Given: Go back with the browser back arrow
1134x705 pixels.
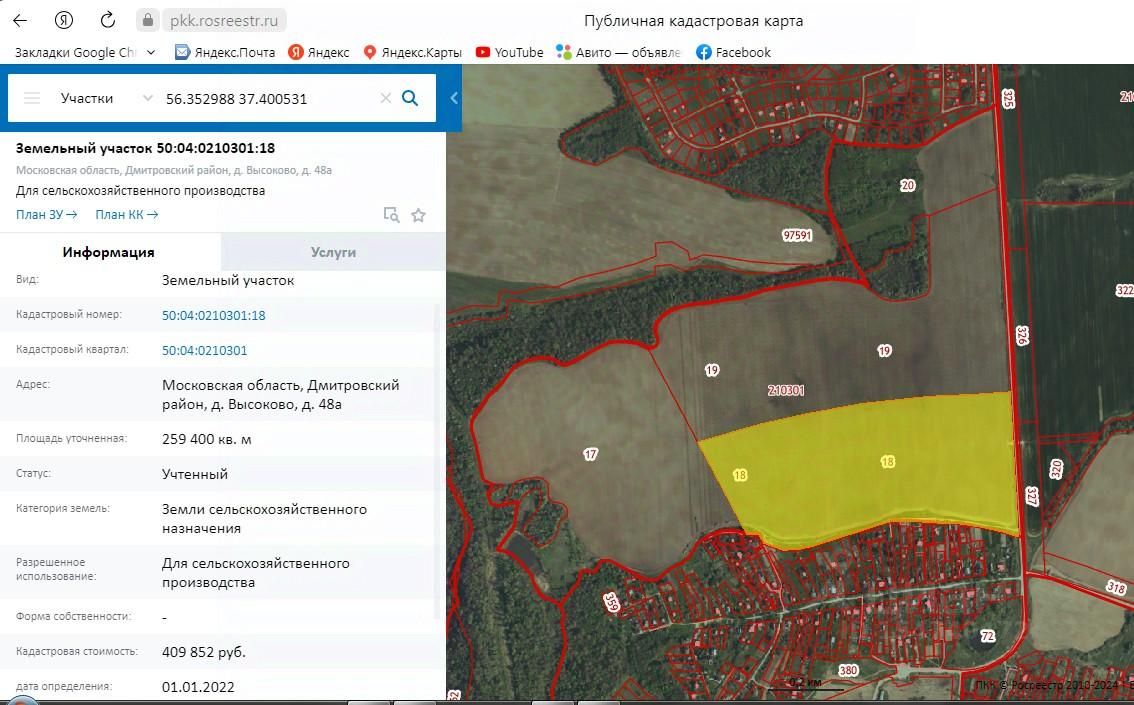Looking at the screenshot, I should click(x=20, y=20).
